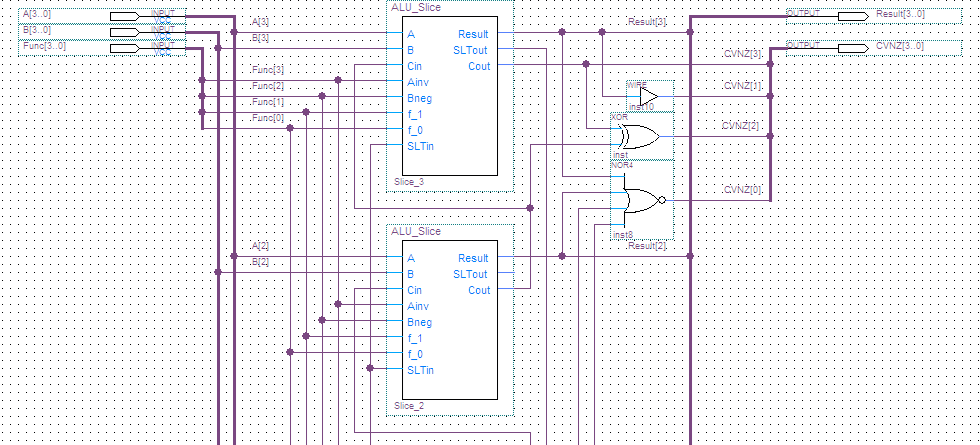Click the A[2] wire label

pyautogui.click(x=260, y=245)
